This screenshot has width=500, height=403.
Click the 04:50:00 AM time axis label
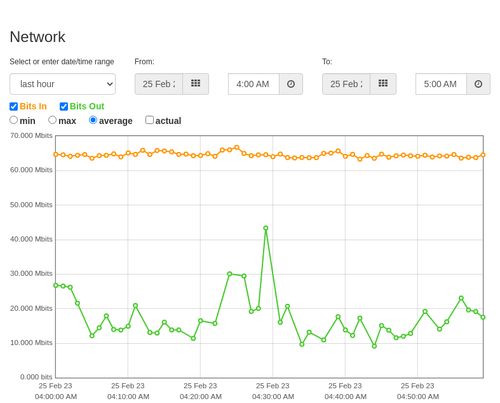418,397
